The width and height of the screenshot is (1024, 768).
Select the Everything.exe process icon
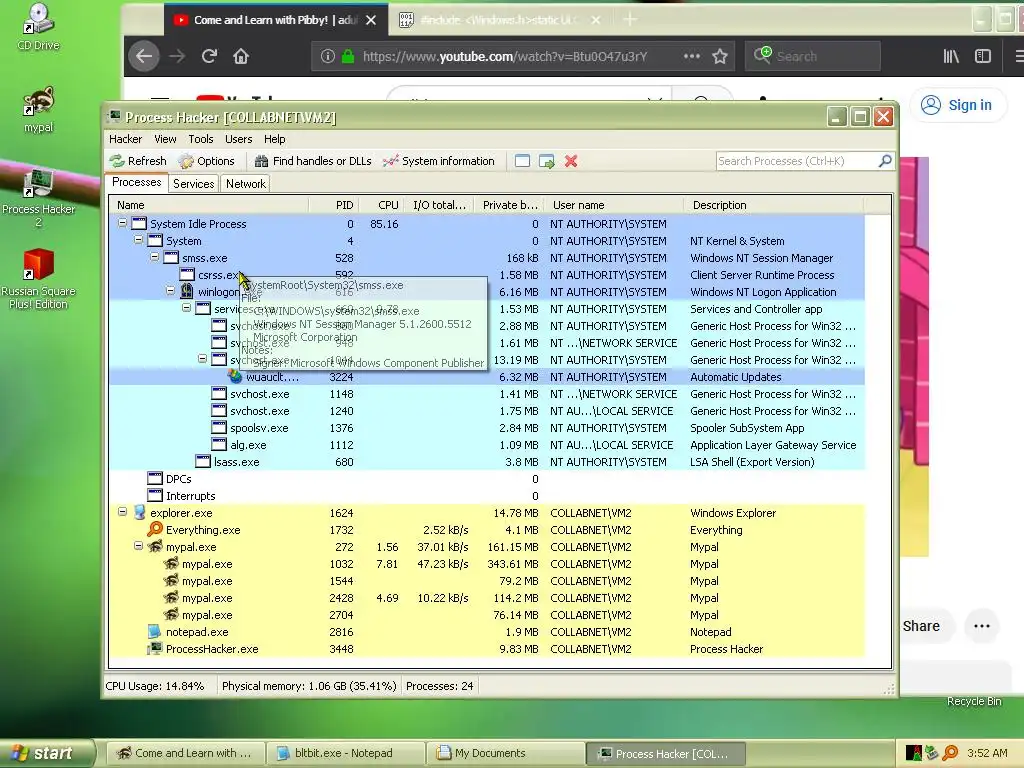155,529
